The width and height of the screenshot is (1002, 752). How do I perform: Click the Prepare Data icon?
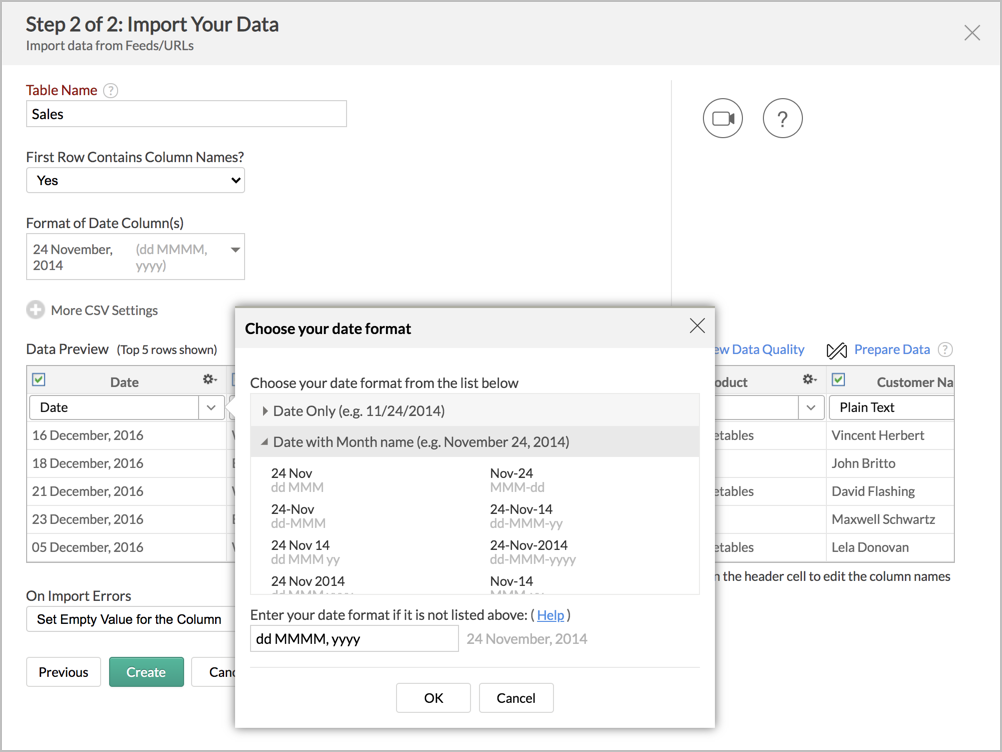coord(836,350)
